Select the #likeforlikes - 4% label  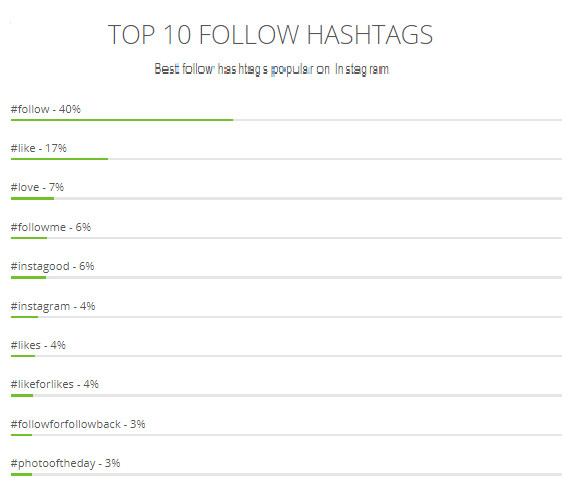[55, 384]
